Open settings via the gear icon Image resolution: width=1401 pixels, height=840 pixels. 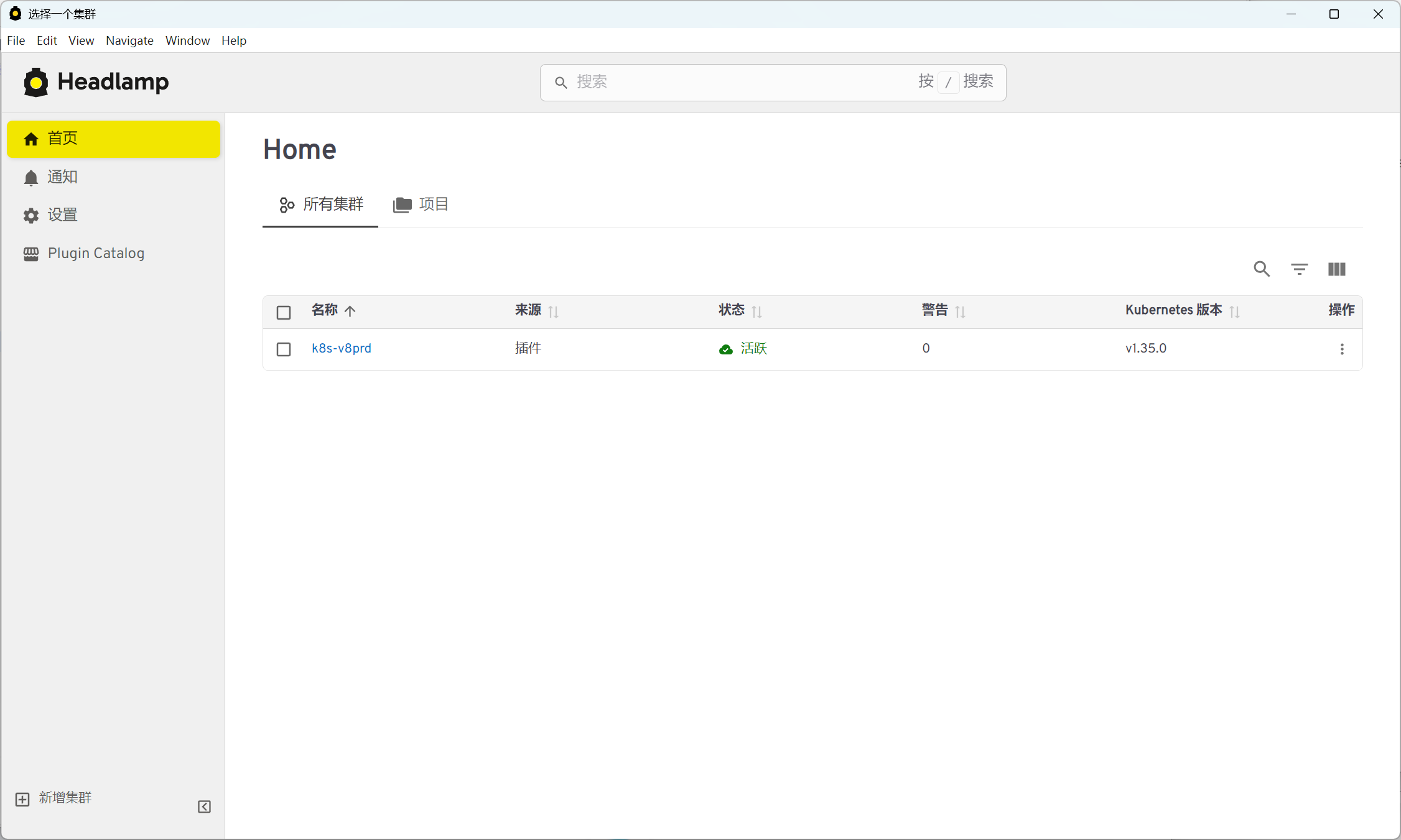point(31,216)
